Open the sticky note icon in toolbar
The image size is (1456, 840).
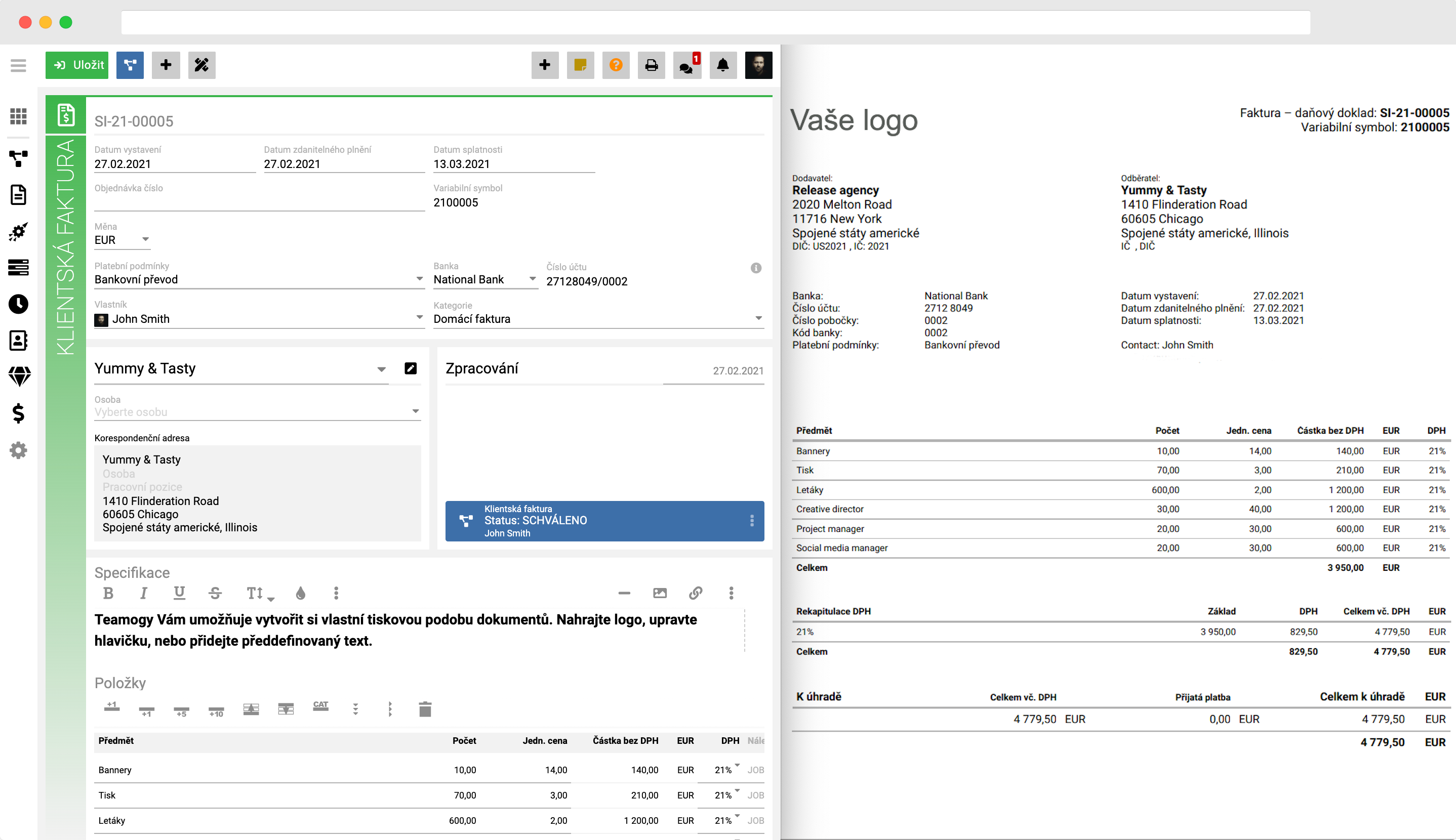(x=581, y=65)
